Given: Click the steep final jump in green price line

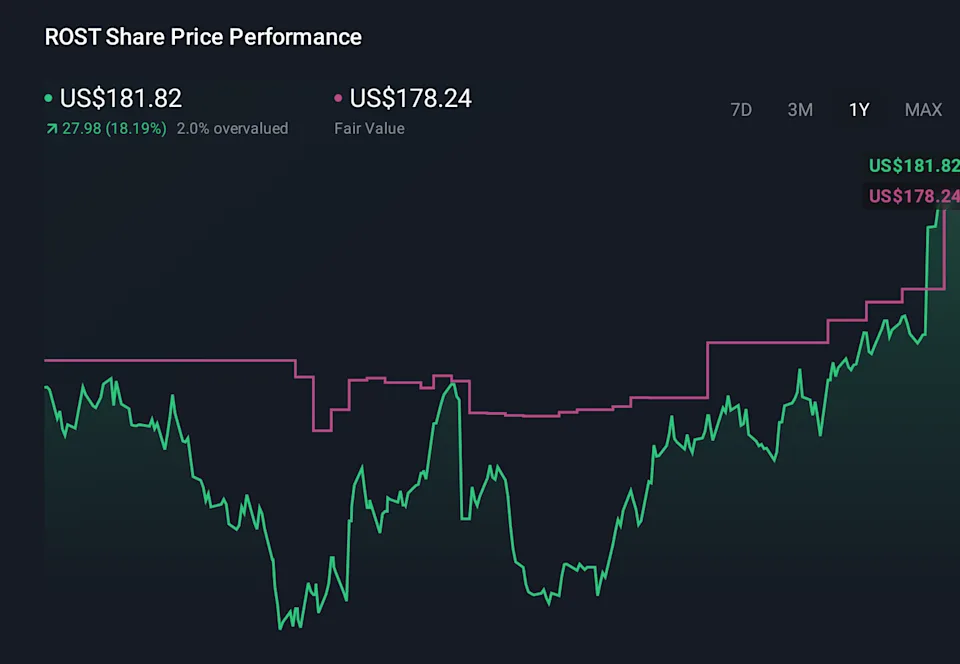Looking at the screenshot, I should [x=928, y=280].
